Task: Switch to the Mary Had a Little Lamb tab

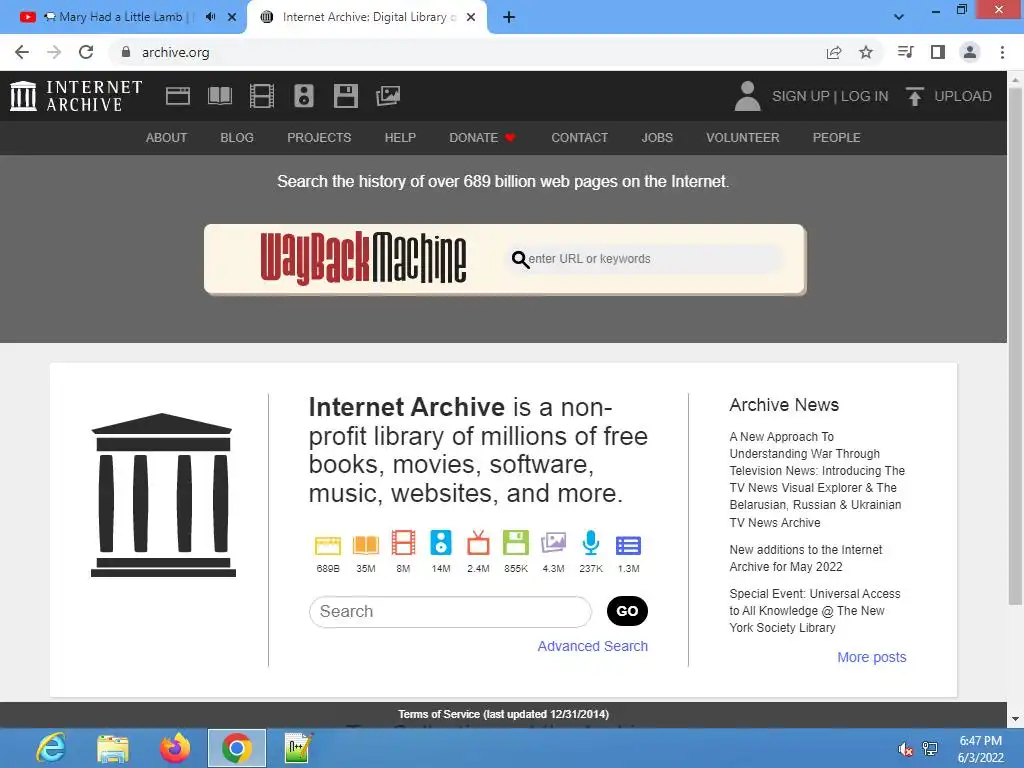Action: tap(121, 17)
